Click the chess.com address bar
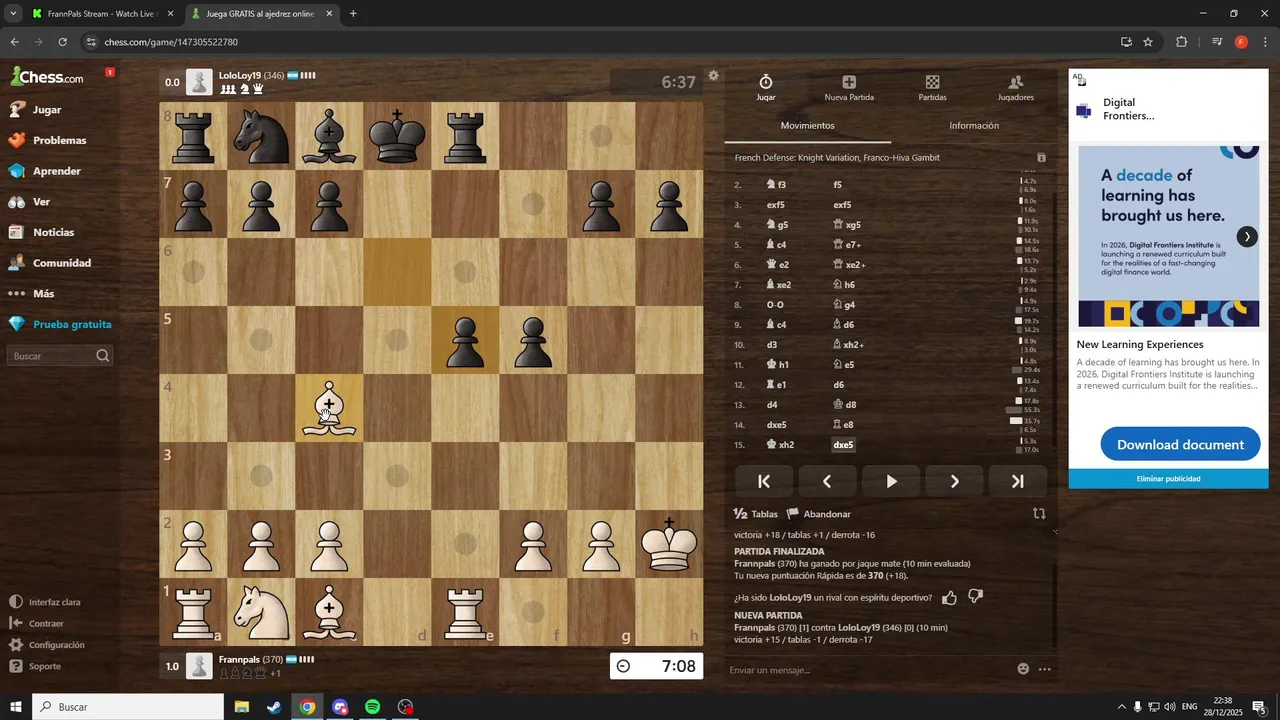 pos(600,42)
